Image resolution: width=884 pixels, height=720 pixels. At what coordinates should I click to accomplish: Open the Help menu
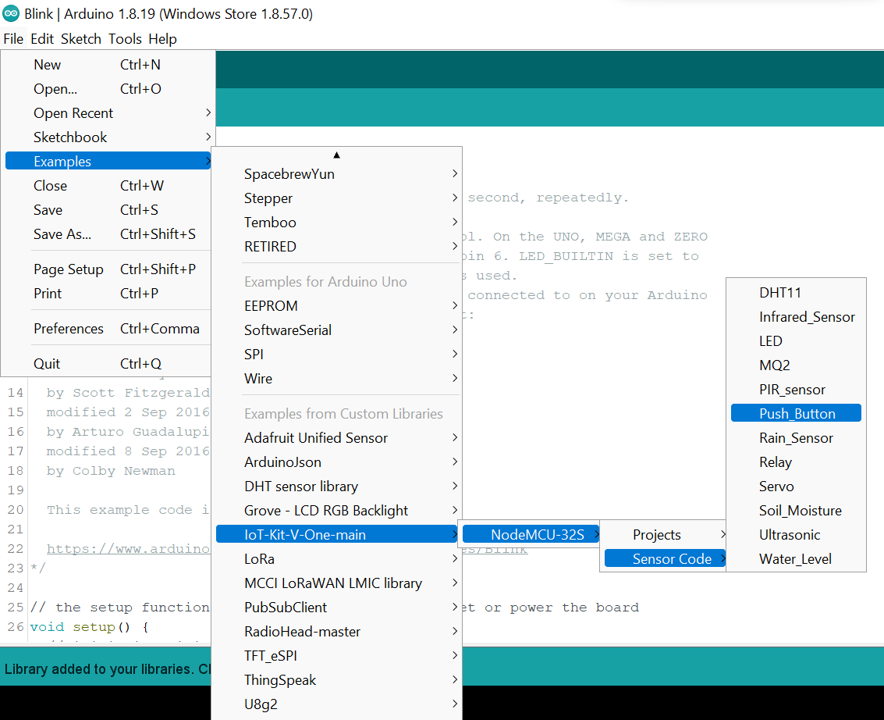(162, 39)
